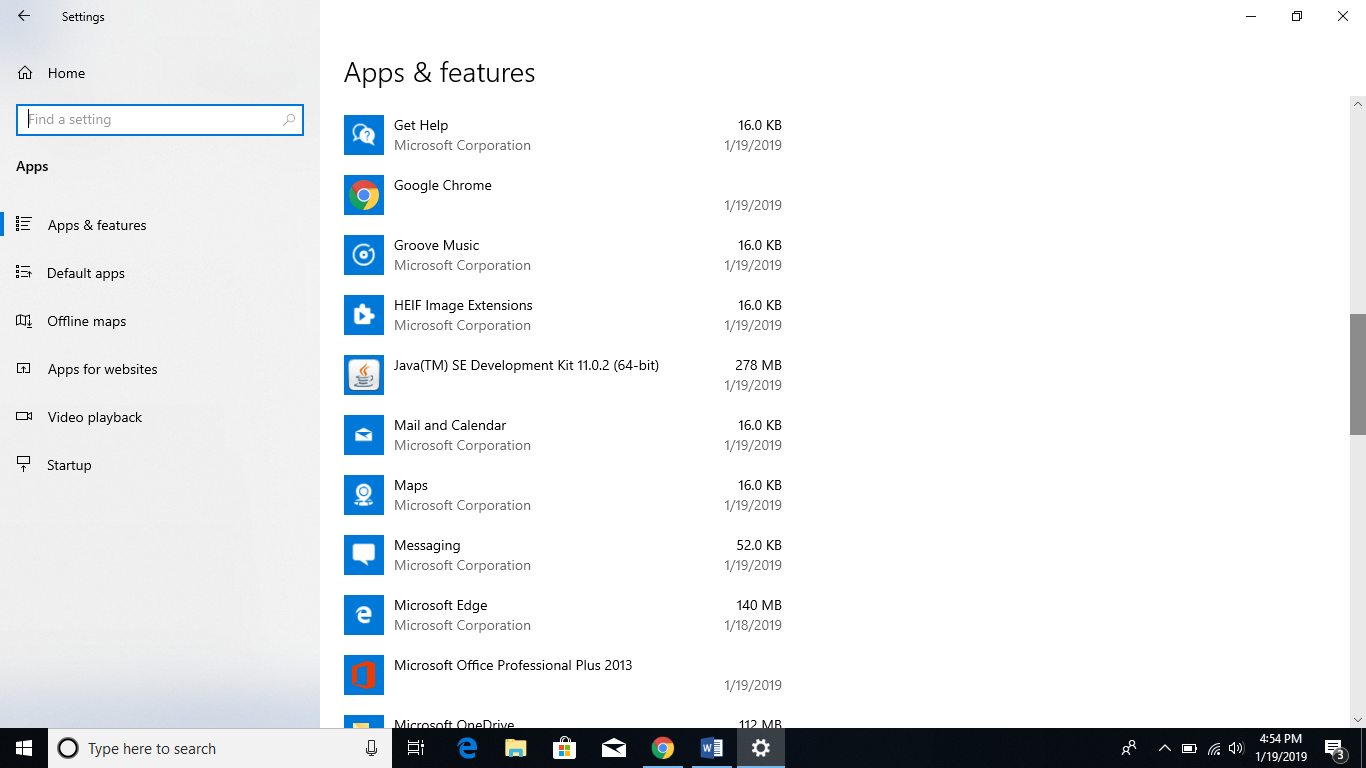Click the notifications icon in the system tray
This screenshot has height=768, width=1366.
click(1333, 748)
